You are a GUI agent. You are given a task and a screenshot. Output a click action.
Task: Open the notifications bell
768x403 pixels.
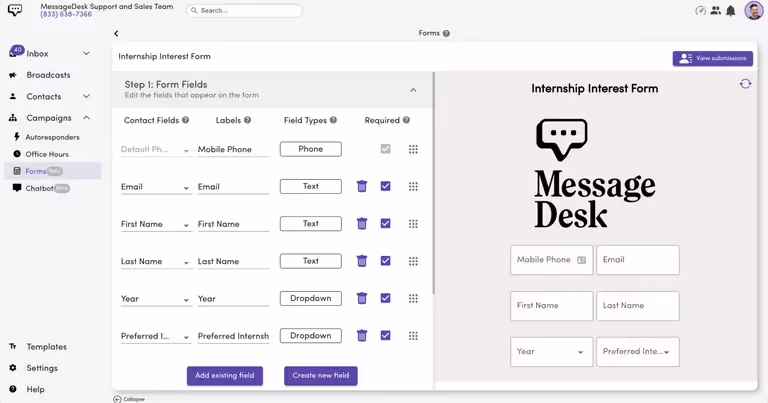pyautogui.click(x=731, y=10)
